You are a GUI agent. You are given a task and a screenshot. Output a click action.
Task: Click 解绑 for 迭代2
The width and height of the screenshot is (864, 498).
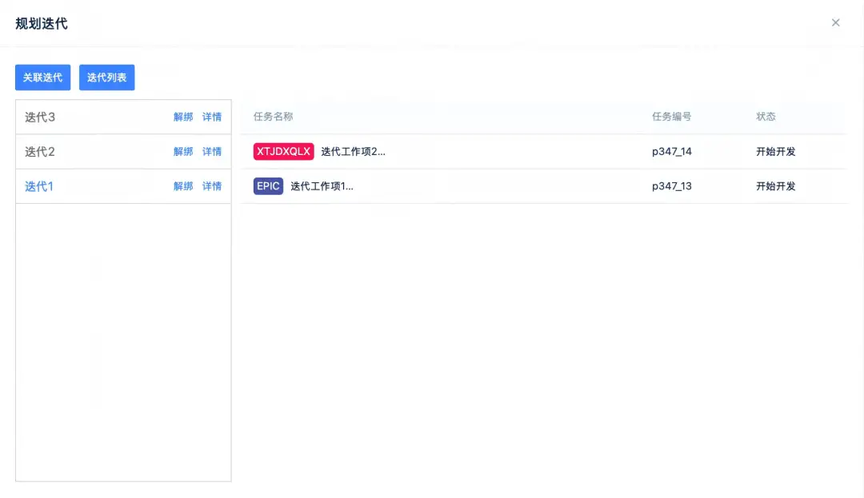183,151
